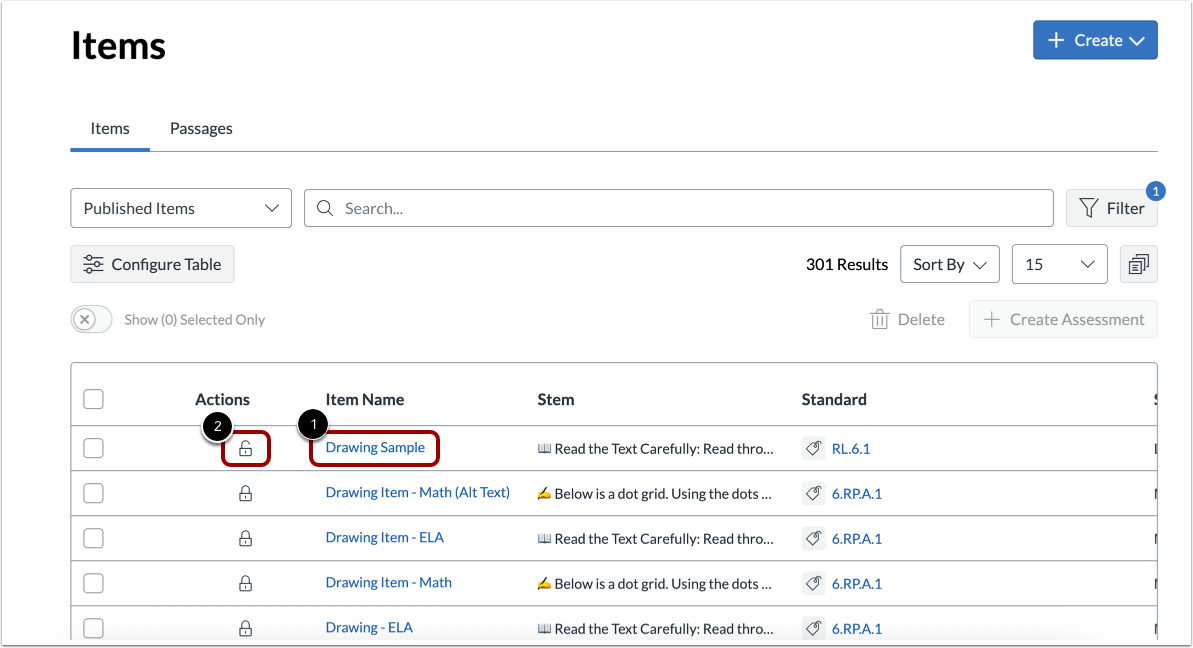
Task: Open the Drawing Item - Math item link
Action: tap(389, 583)
